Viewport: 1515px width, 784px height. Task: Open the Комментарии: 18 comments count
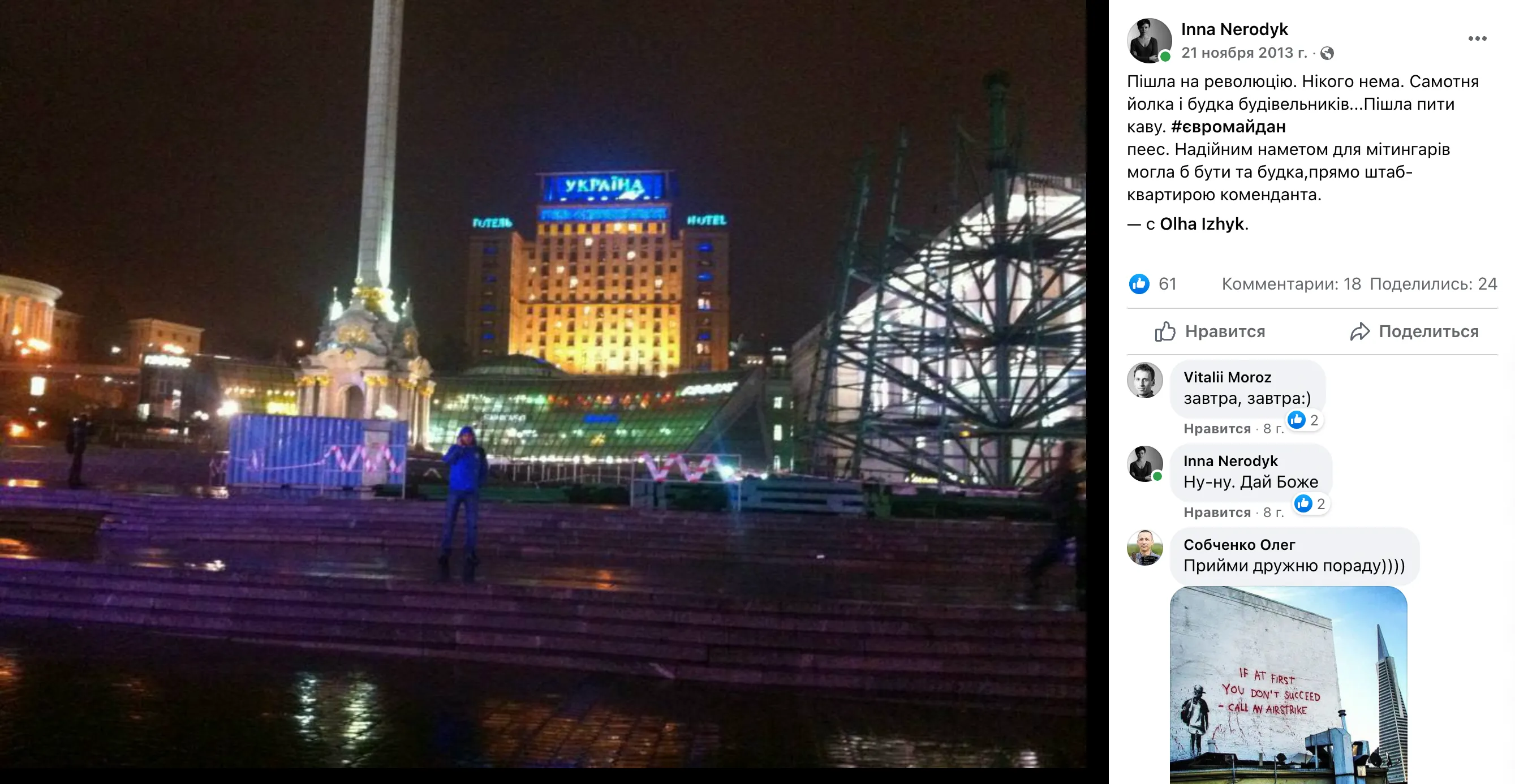click(1291, 284)
